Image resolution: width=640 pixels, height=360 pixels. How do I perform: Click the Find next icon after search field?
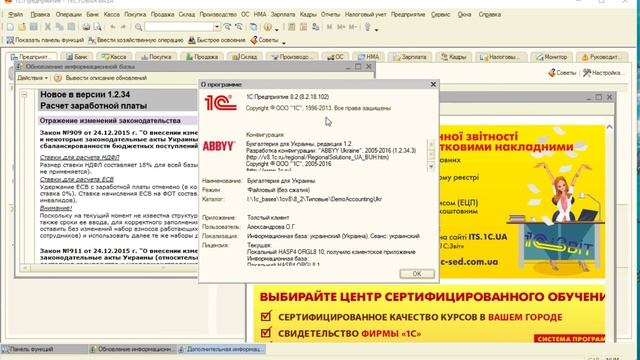pos(227,27)
